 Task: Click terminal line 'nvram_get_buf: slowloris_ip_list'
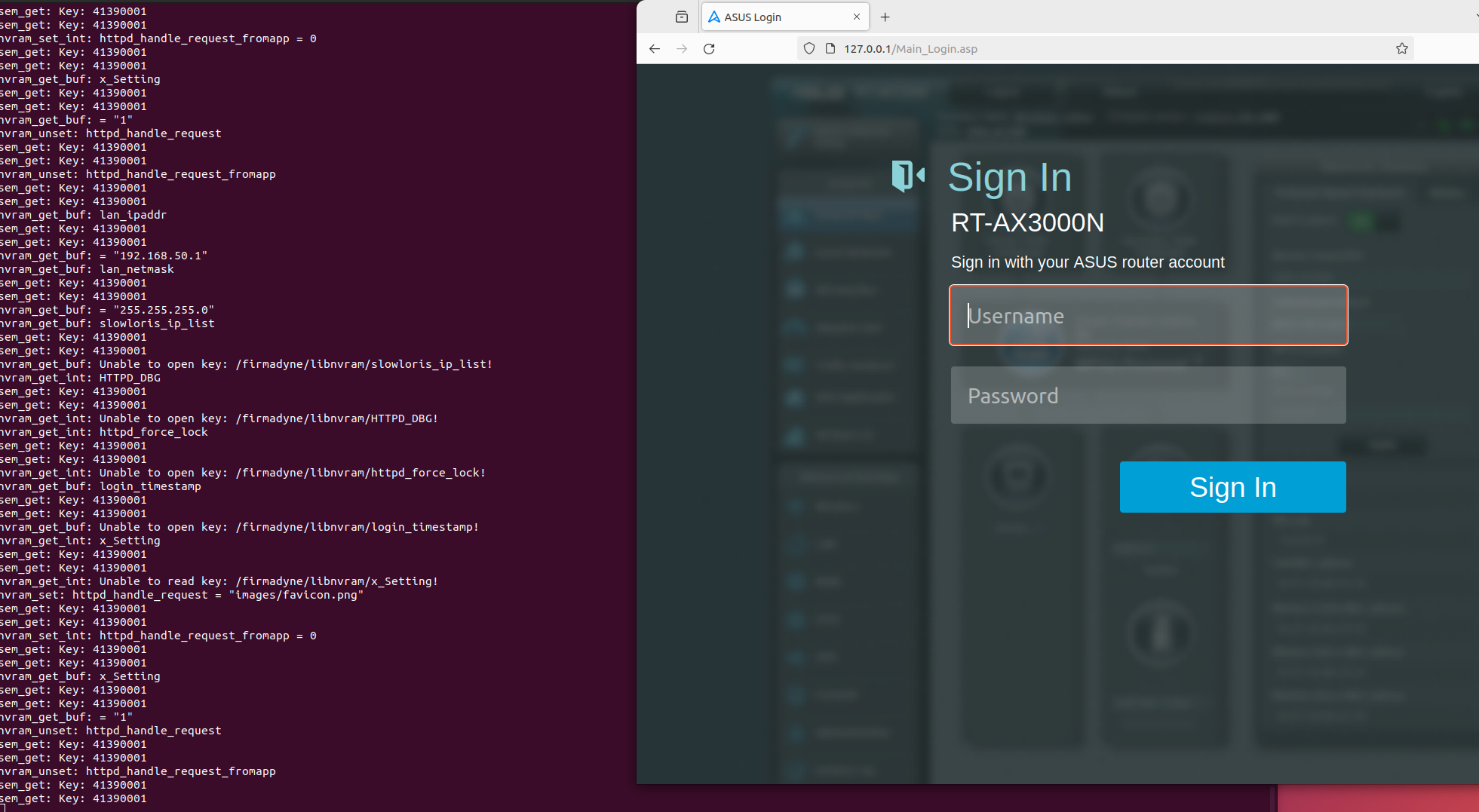point(107,323)
